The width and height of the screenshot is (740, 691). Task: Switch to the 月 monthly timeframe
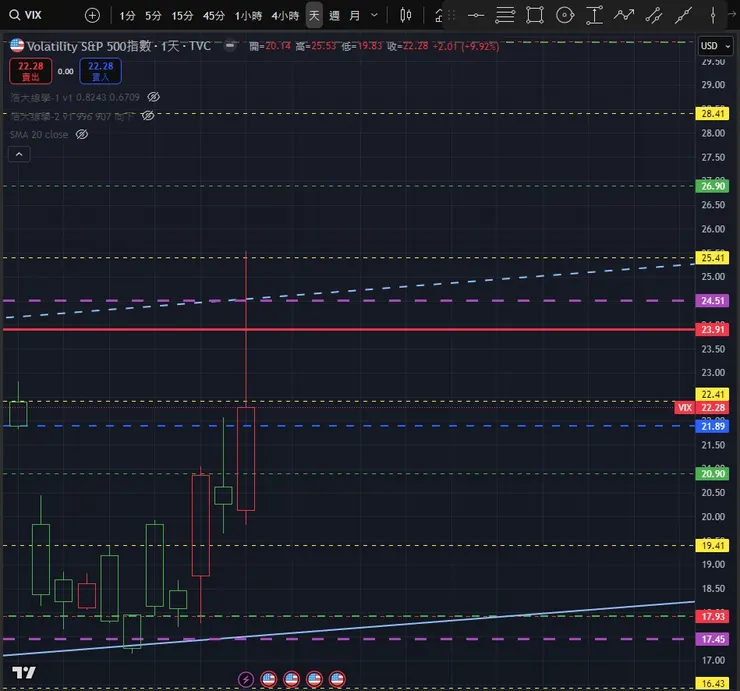(x=354, y=16)
